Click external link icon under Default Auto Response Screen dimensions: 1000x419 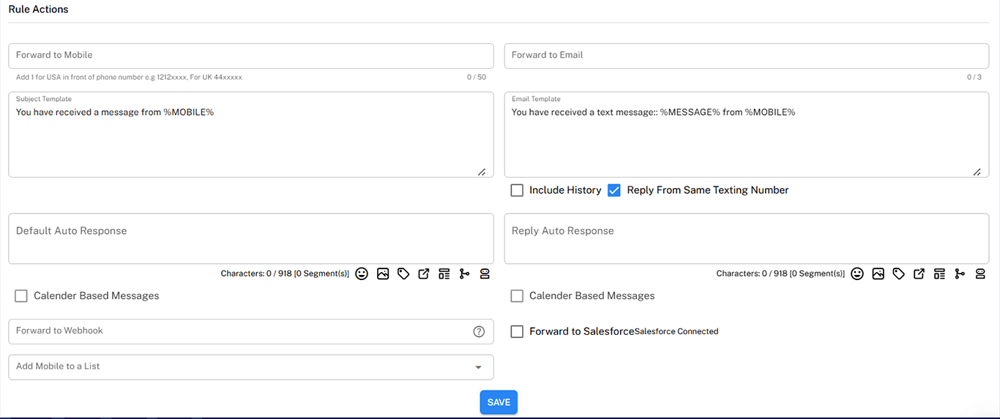423,274
